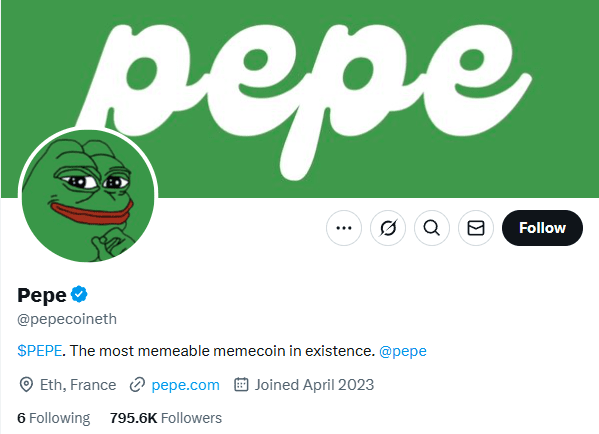Image resolution: width=599 pixels, height=434 pixels.
Task: Open the three-dot more options menu
Action: [x=344, y=228]
